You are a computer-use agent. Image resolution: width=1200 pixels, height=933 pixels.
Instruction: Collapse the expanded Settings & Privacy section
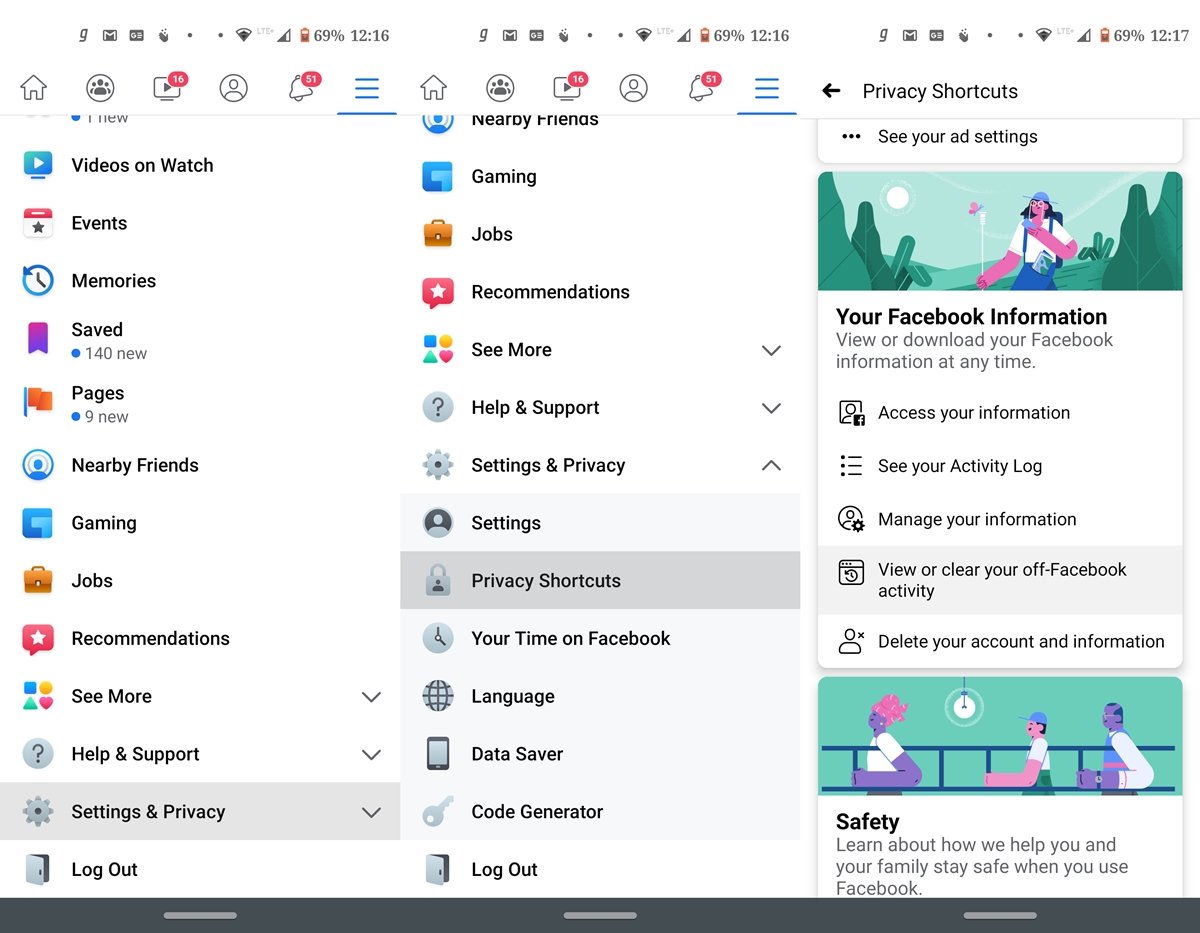(x=600, y=465)
